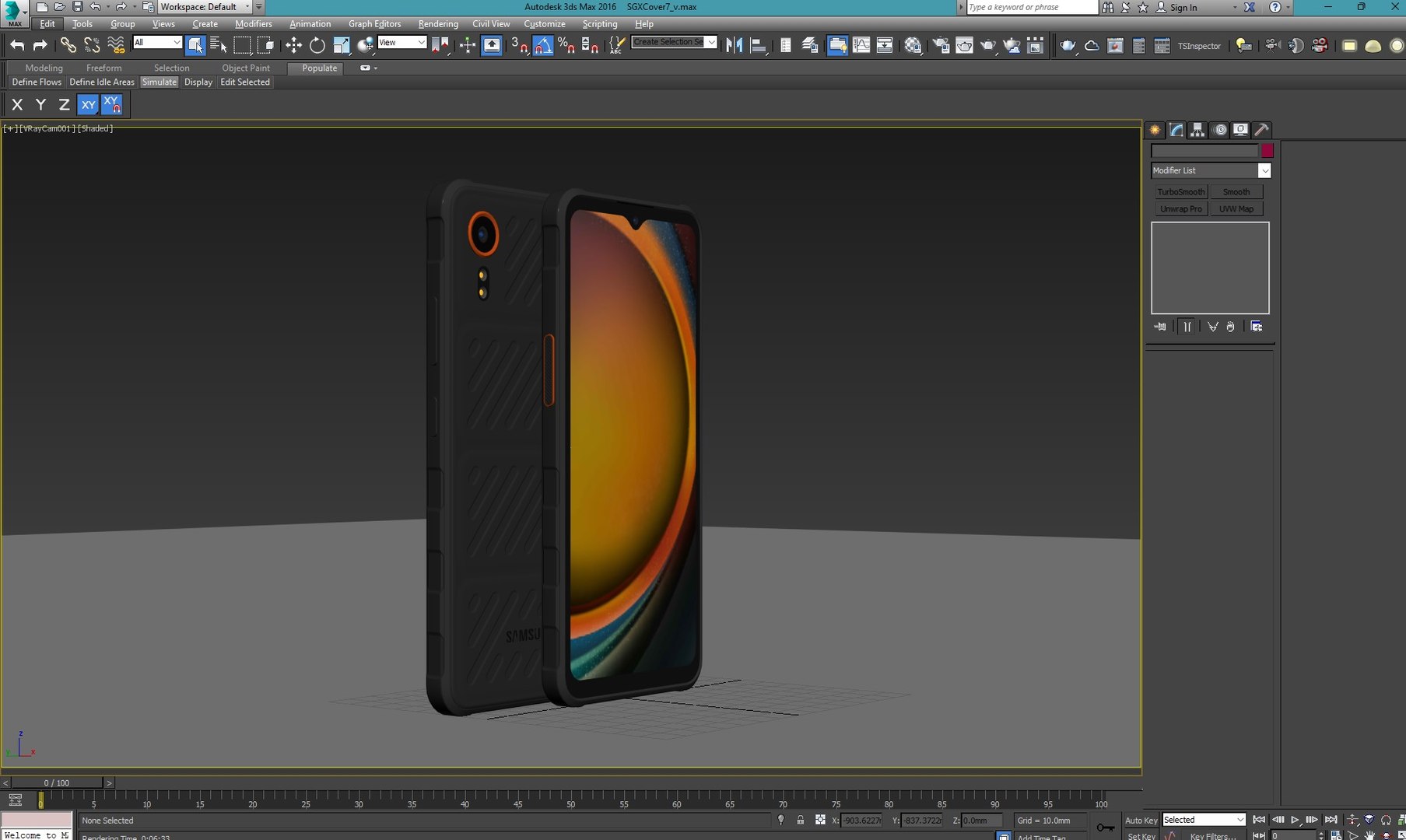Open Render Setup teapot icon
1406x840 pixels.
click(941, 45)
